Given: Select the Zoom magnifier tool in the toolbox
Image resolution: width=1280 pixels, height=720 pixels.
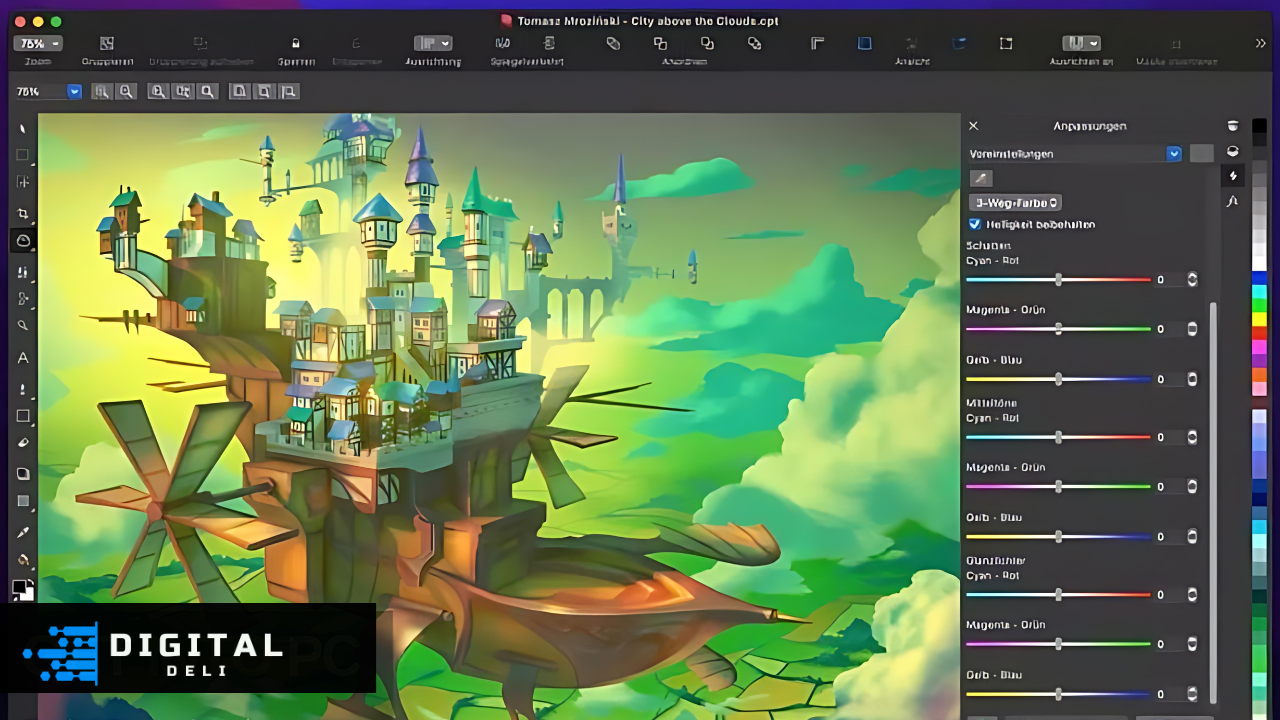Looking at the screenshot, I should [x=22, y=325].
